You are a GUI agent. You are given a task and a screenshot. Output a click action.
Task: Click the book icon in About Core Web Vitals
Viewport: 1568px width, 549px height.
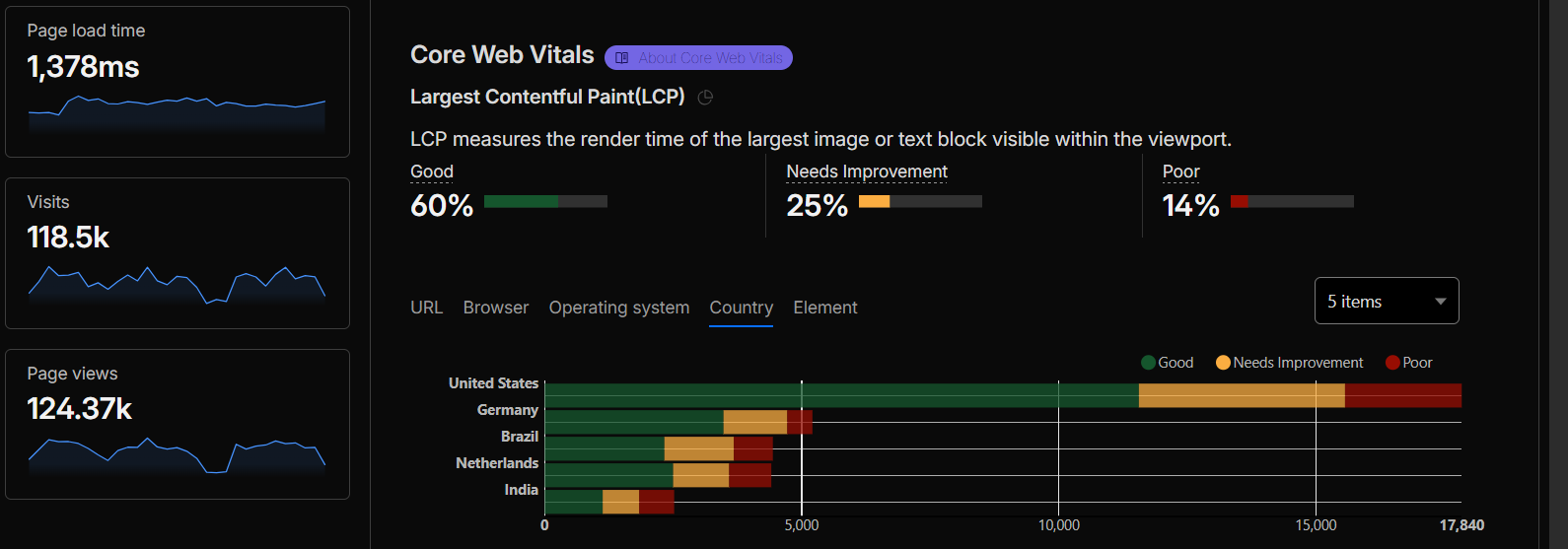(x=622, y=58)
